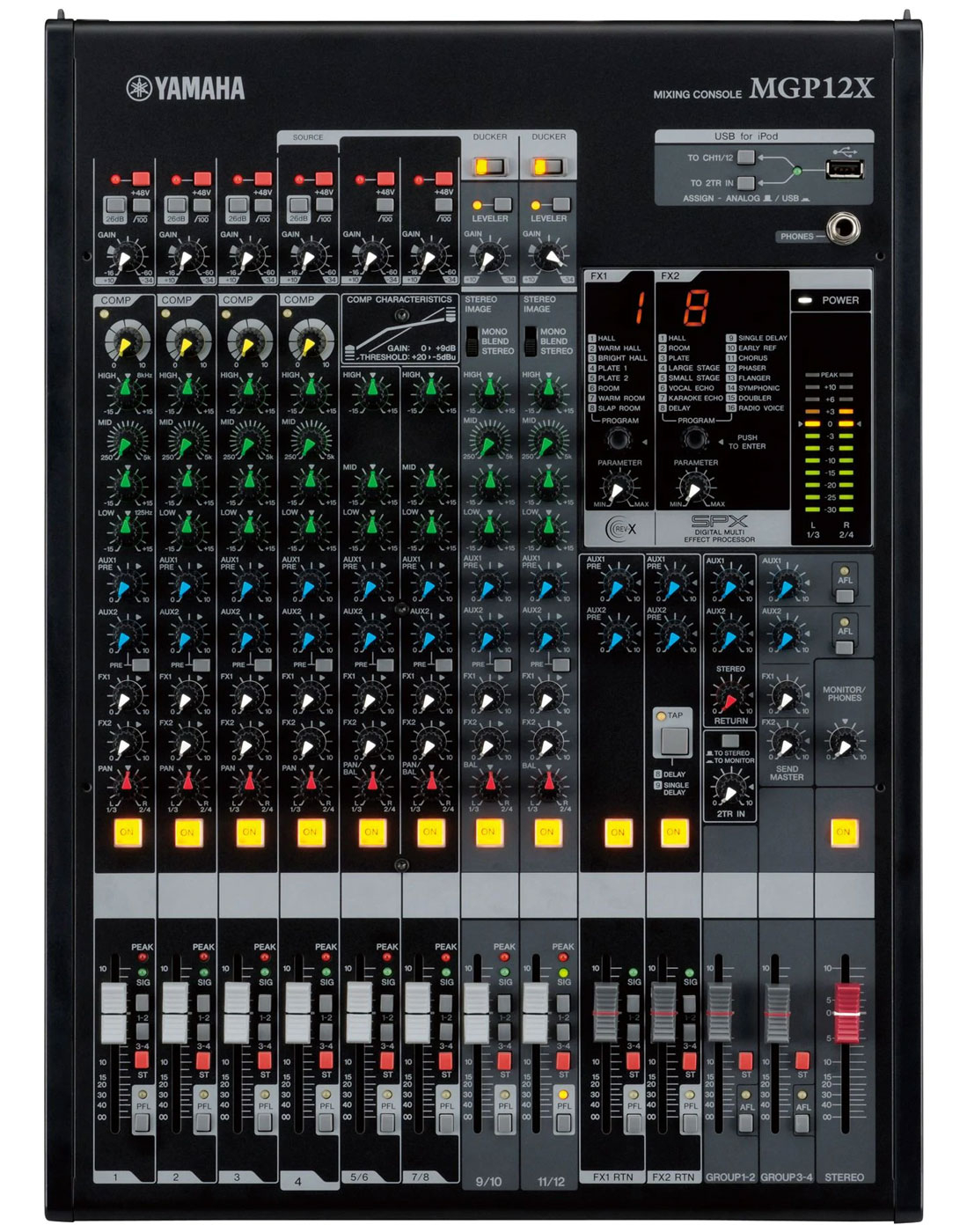967x1232 pixels.
Task: Click the channel 1 FX1 send knob
Action: pos(126,698)
